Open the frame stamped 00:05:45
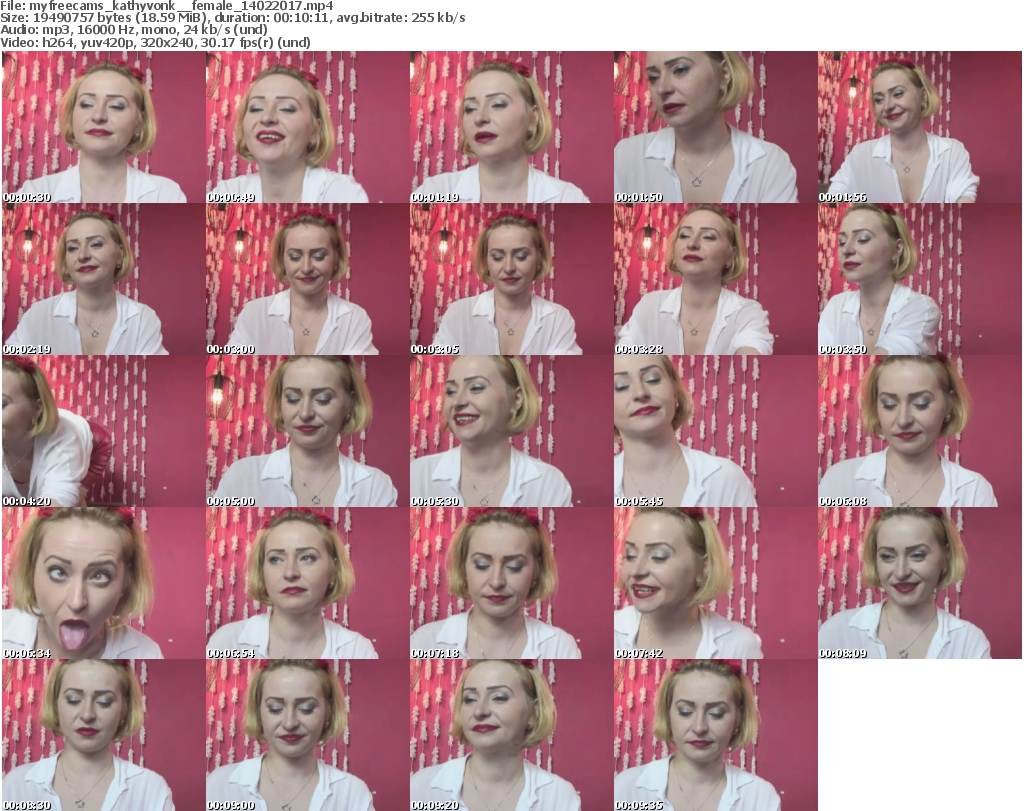The image size is (1024, 811). (715, 432)
